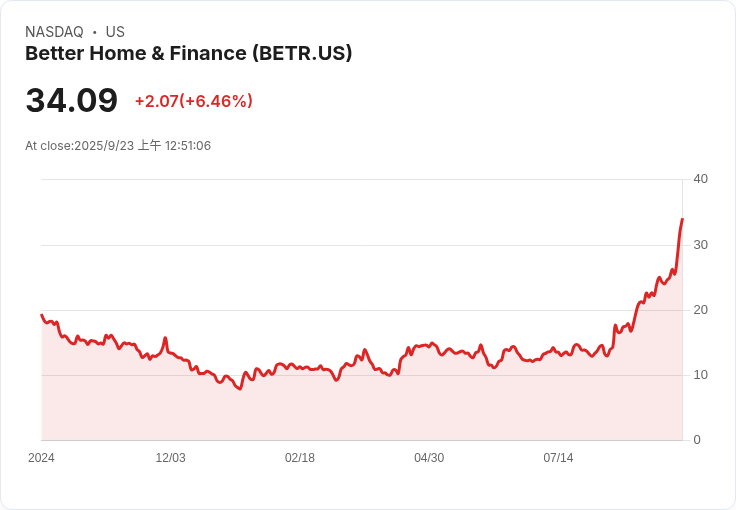Click the 30 y-axis label
Viewport: 736px width, 510px height.
(701, 245)
